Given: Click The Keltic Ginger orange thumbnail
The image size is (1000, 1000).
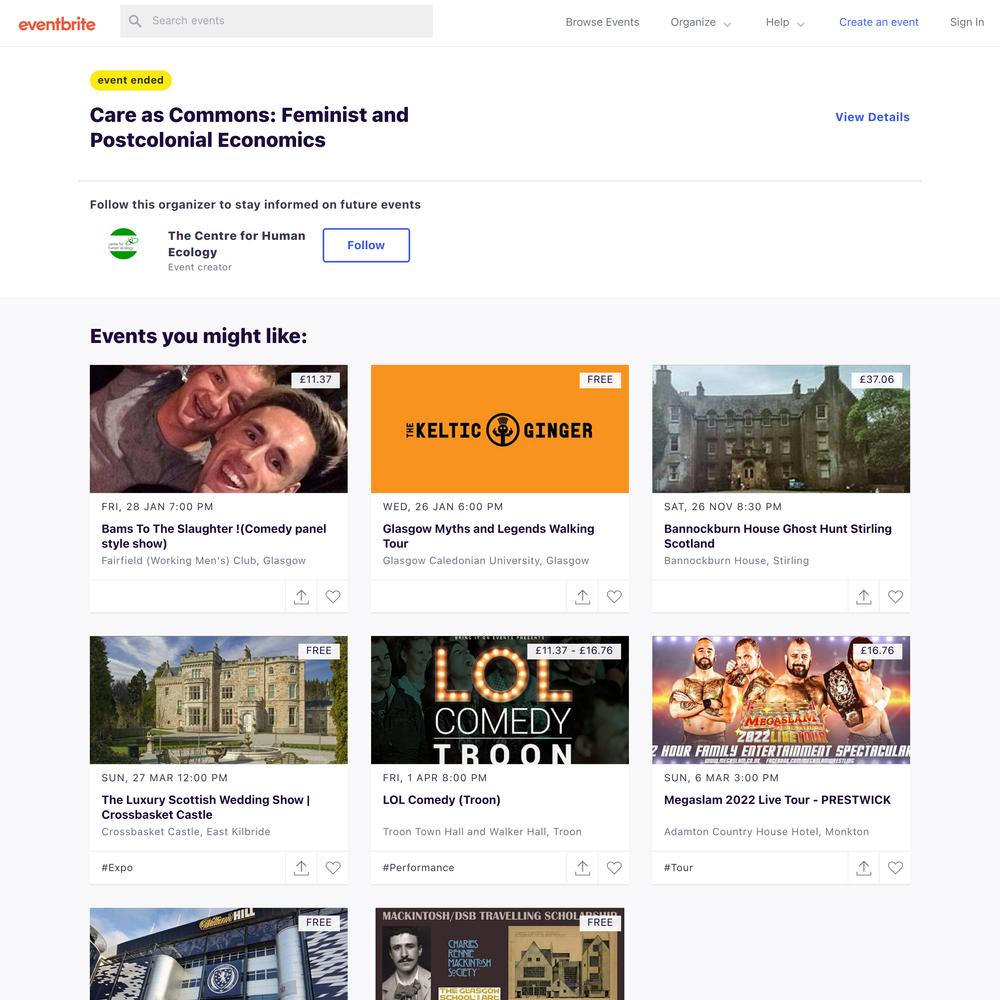Looking at the screenshot, I should tap(500, 429).
